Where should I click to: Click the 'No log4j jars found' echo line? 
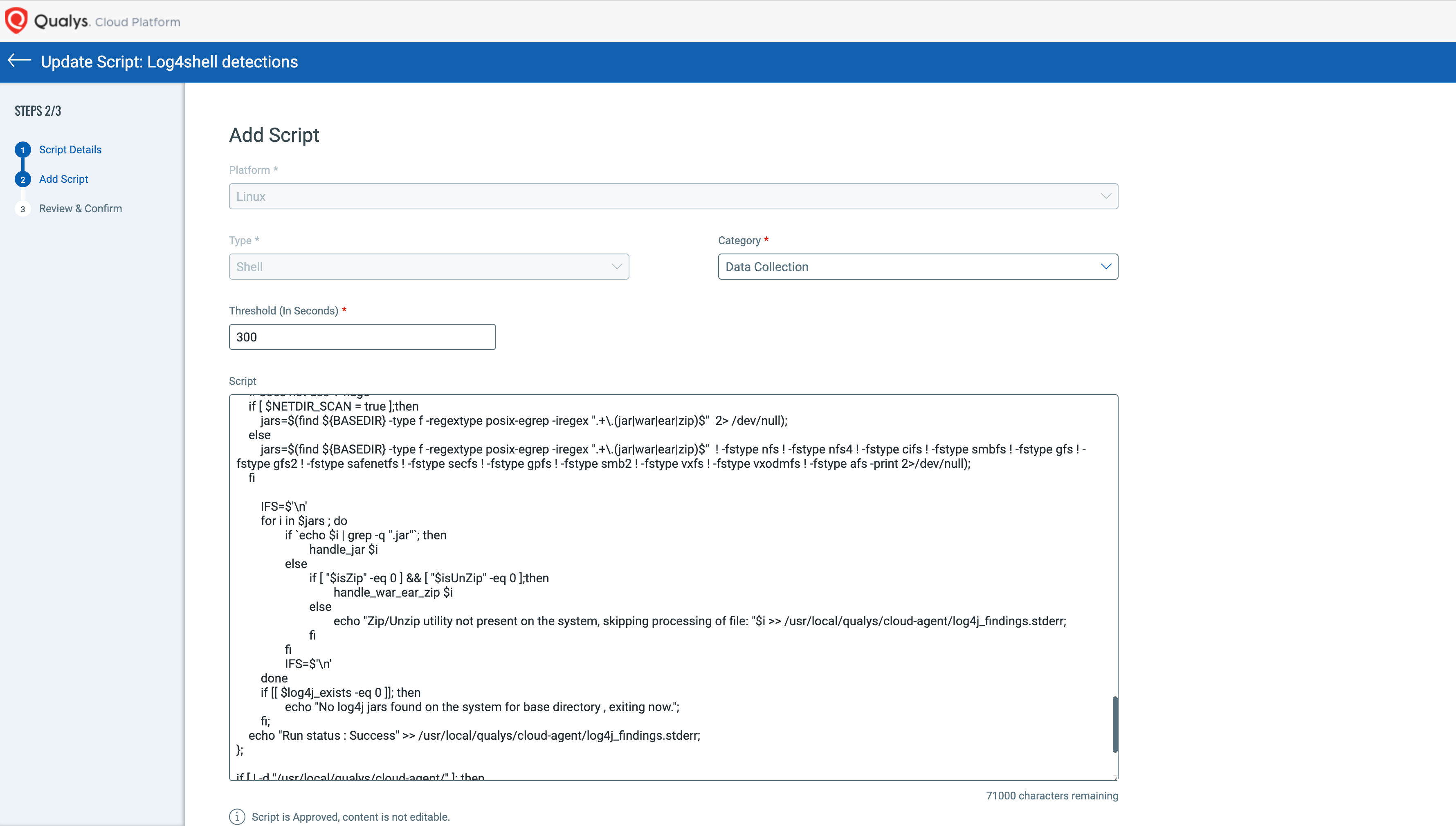pyautogui.click(x=482, y=707)
